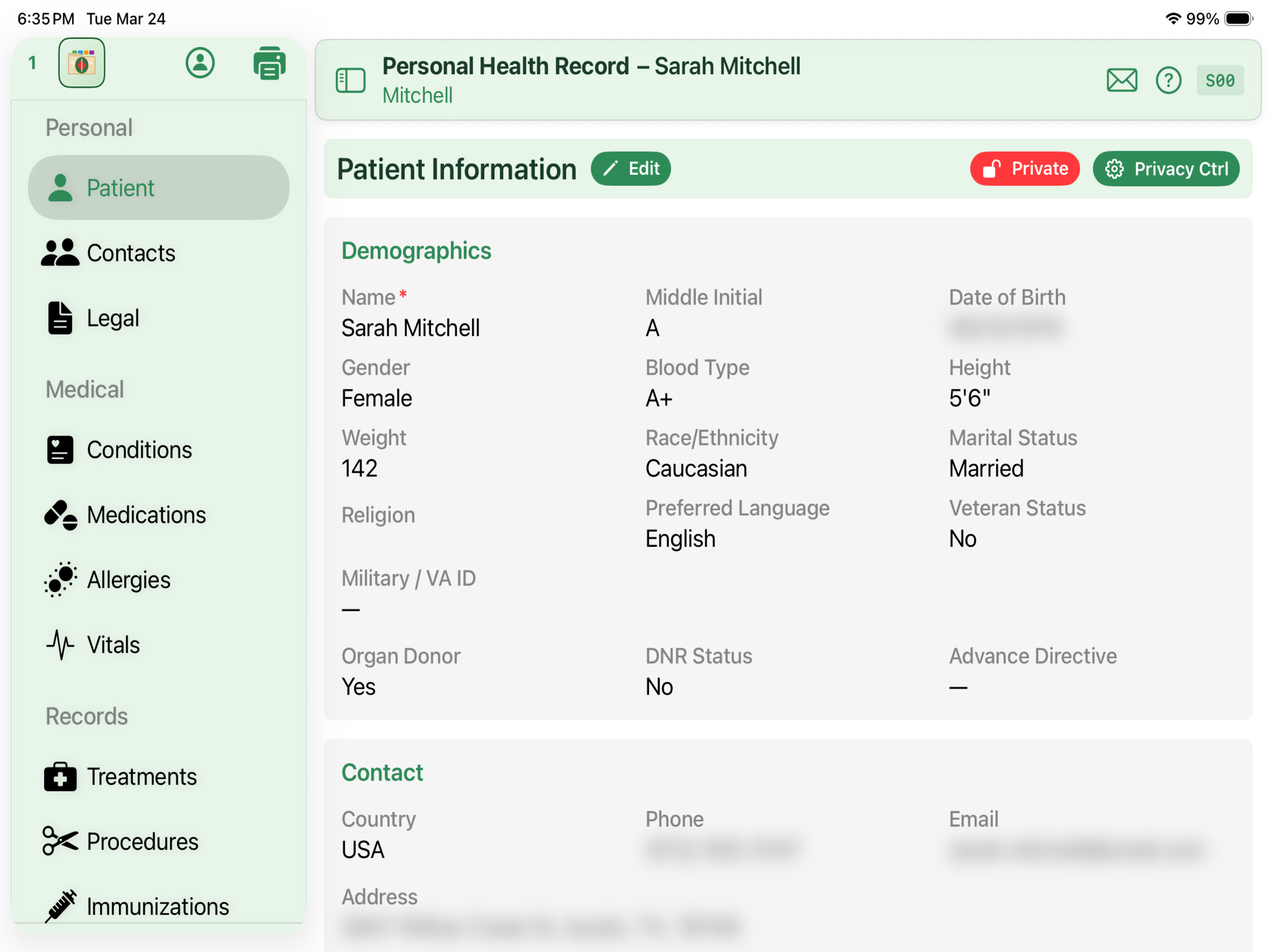This screenshot has width=1270, height=952.
Task: Click the S00 code button in the header
Action: (x=1219, y=80)
